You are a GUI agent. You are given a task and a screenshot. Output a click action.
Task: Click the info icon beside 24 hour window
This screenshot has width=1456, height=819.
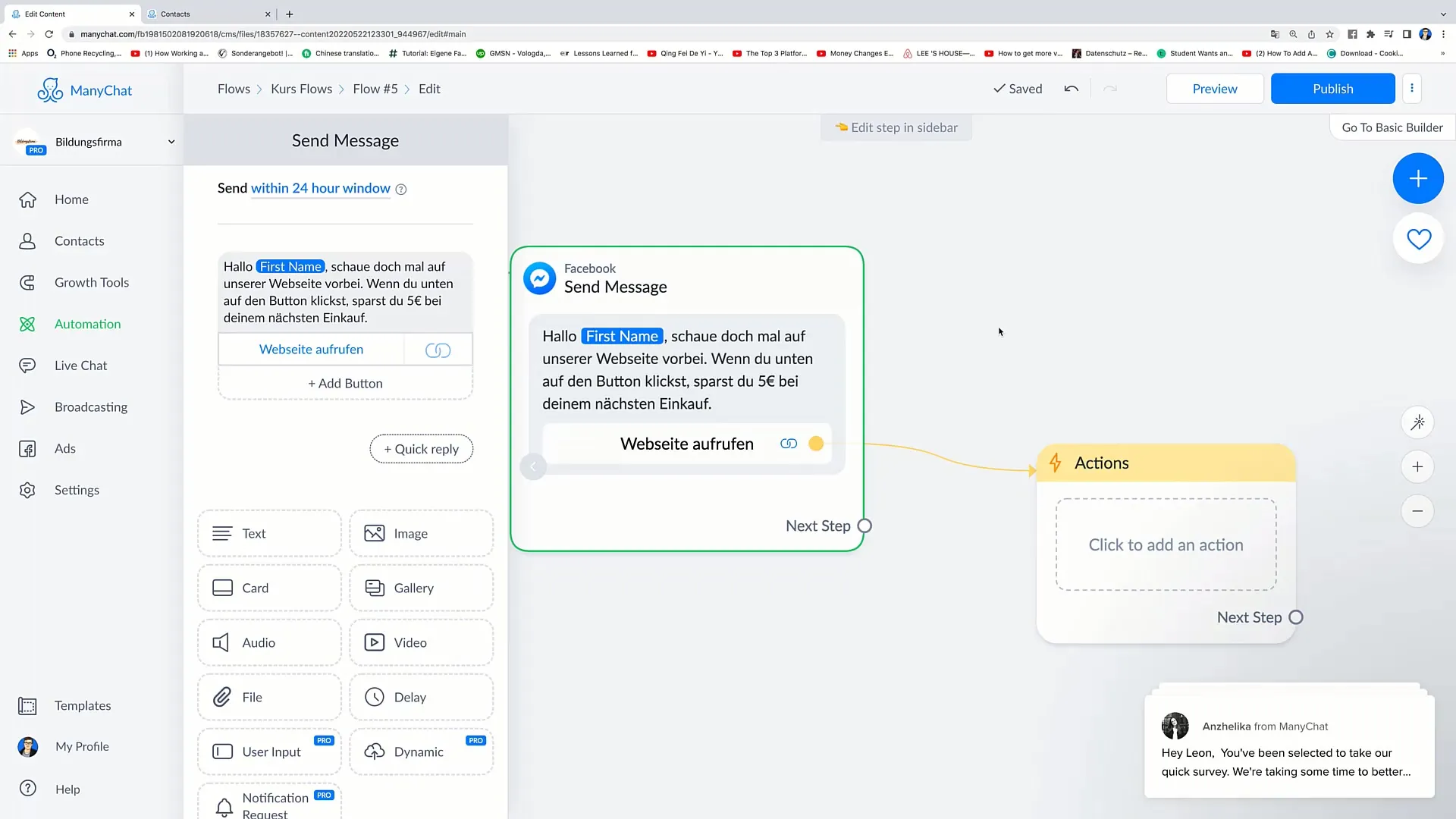tap(401, 190)
